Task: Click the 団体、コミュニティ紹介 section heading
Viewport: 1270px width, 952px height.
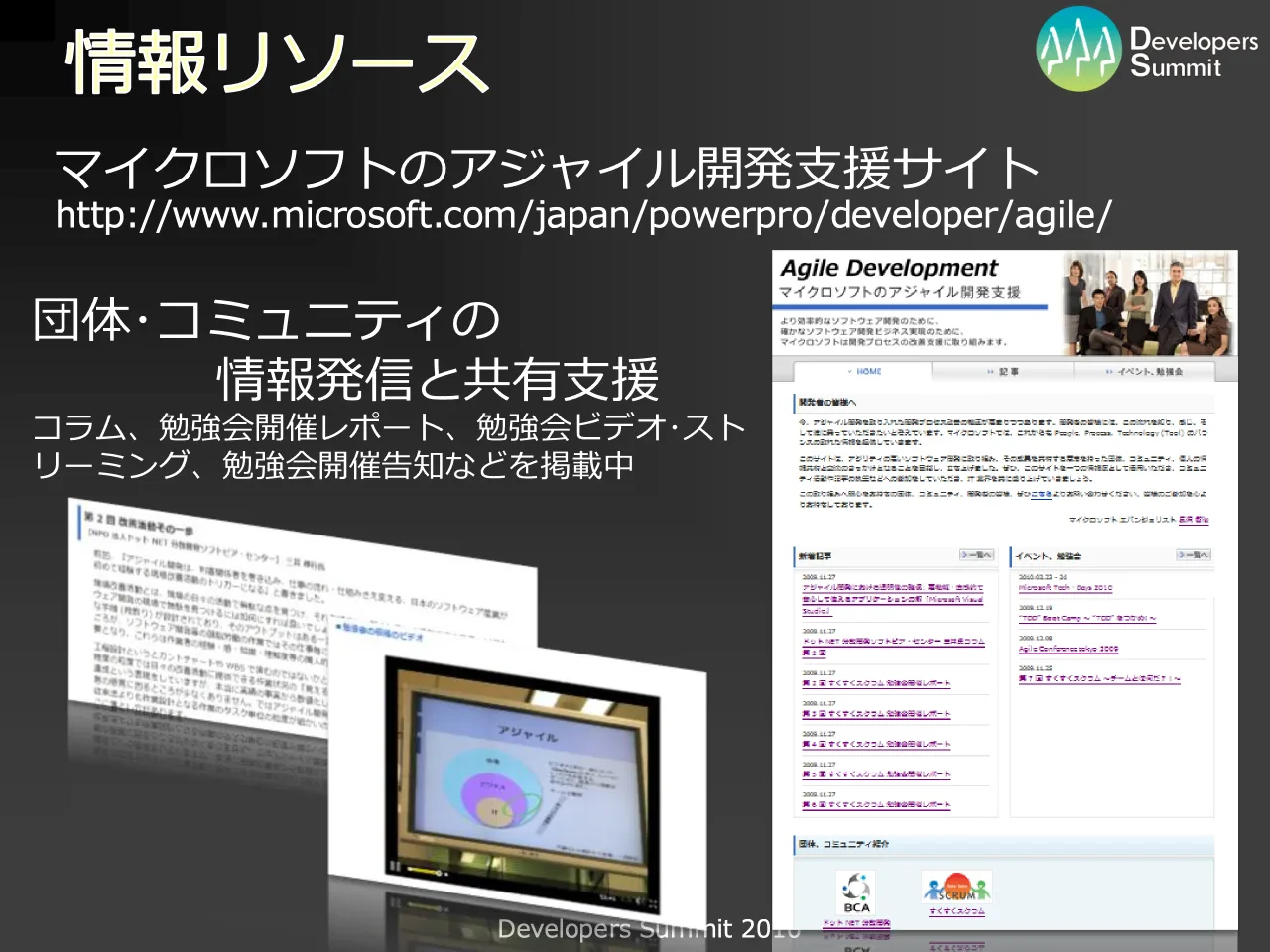Action: (843, 844)
